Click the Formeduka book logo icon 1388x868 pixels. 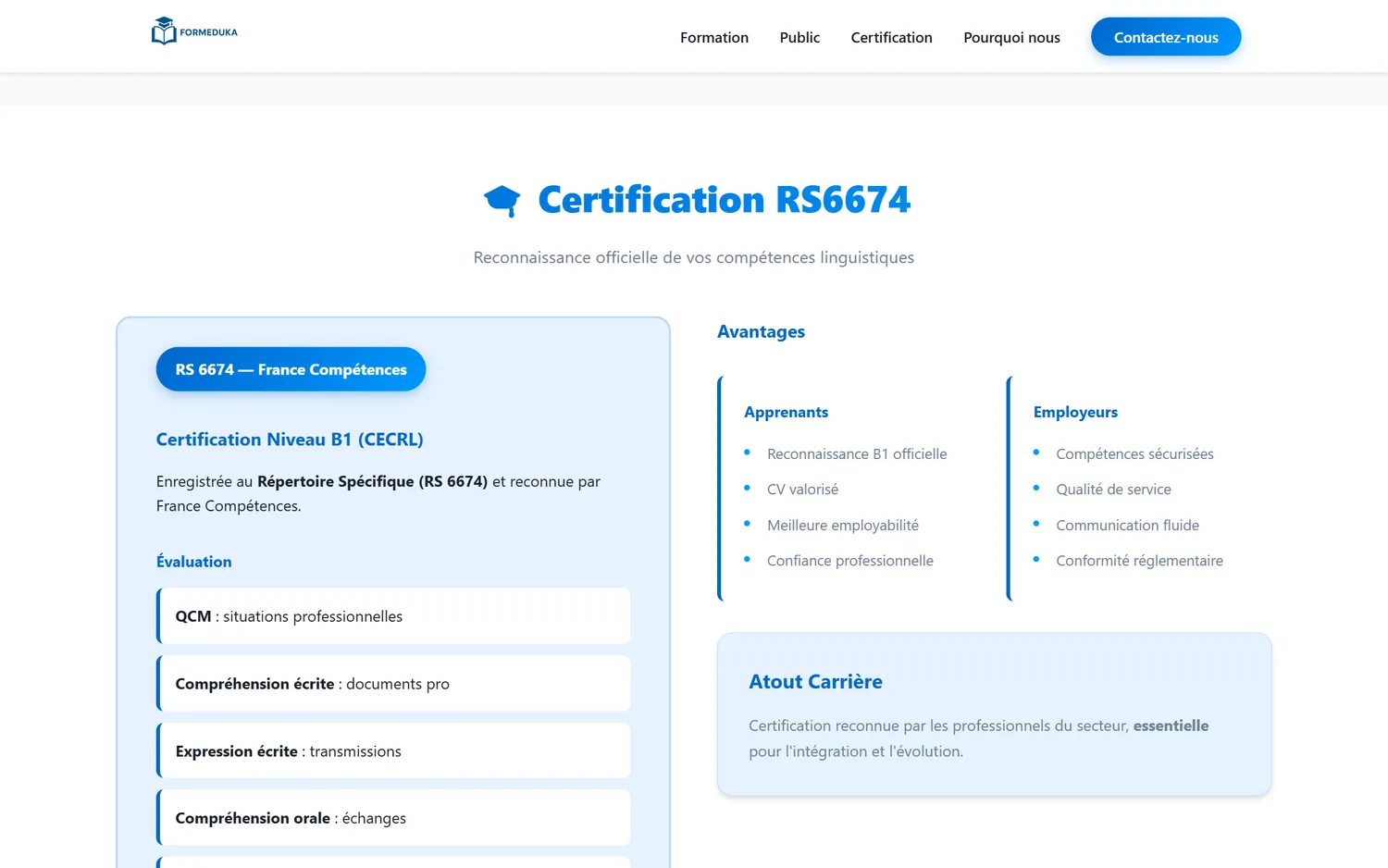click(164, 31)
